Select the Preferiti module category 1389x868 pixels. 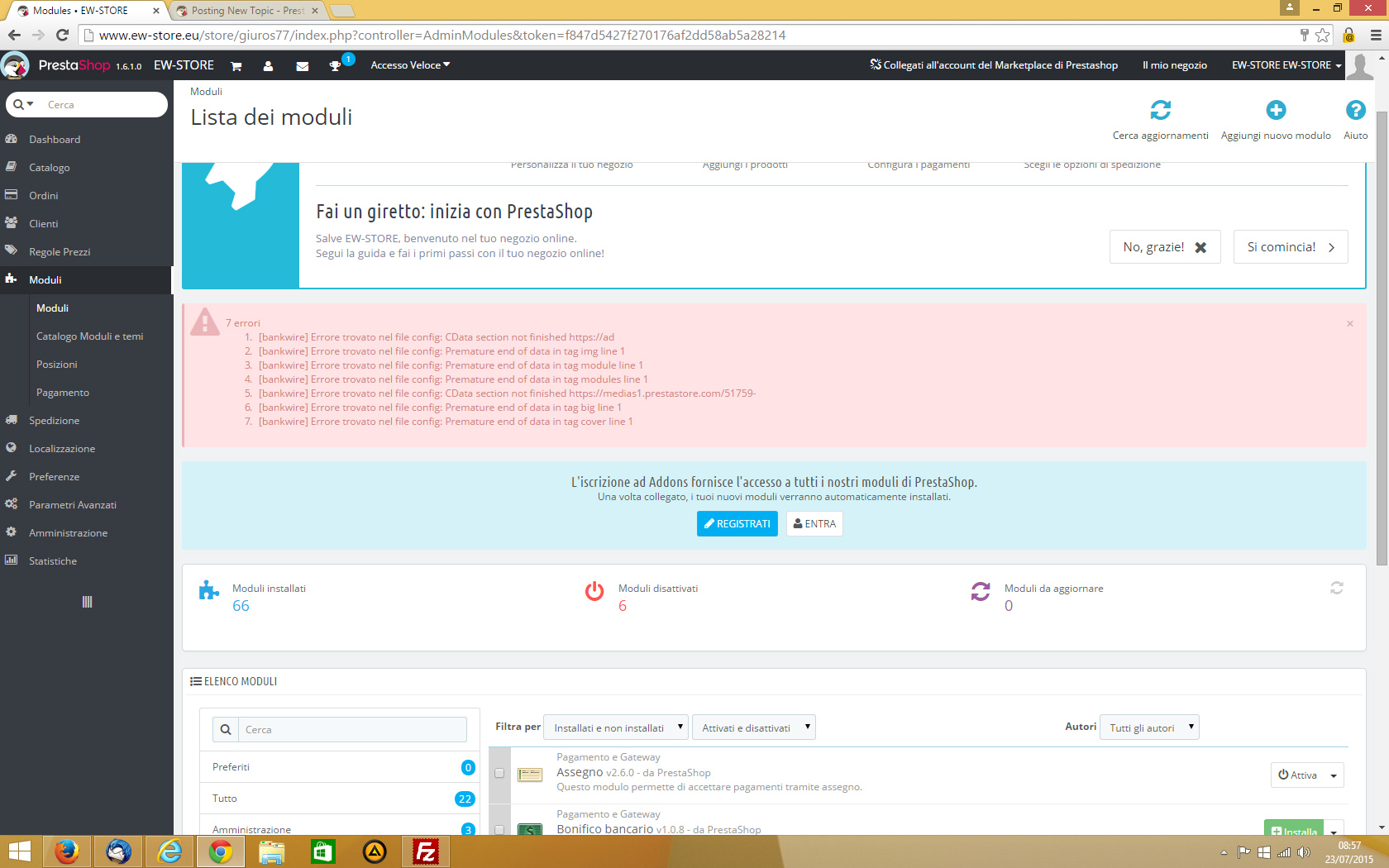[x=340, y=767]
